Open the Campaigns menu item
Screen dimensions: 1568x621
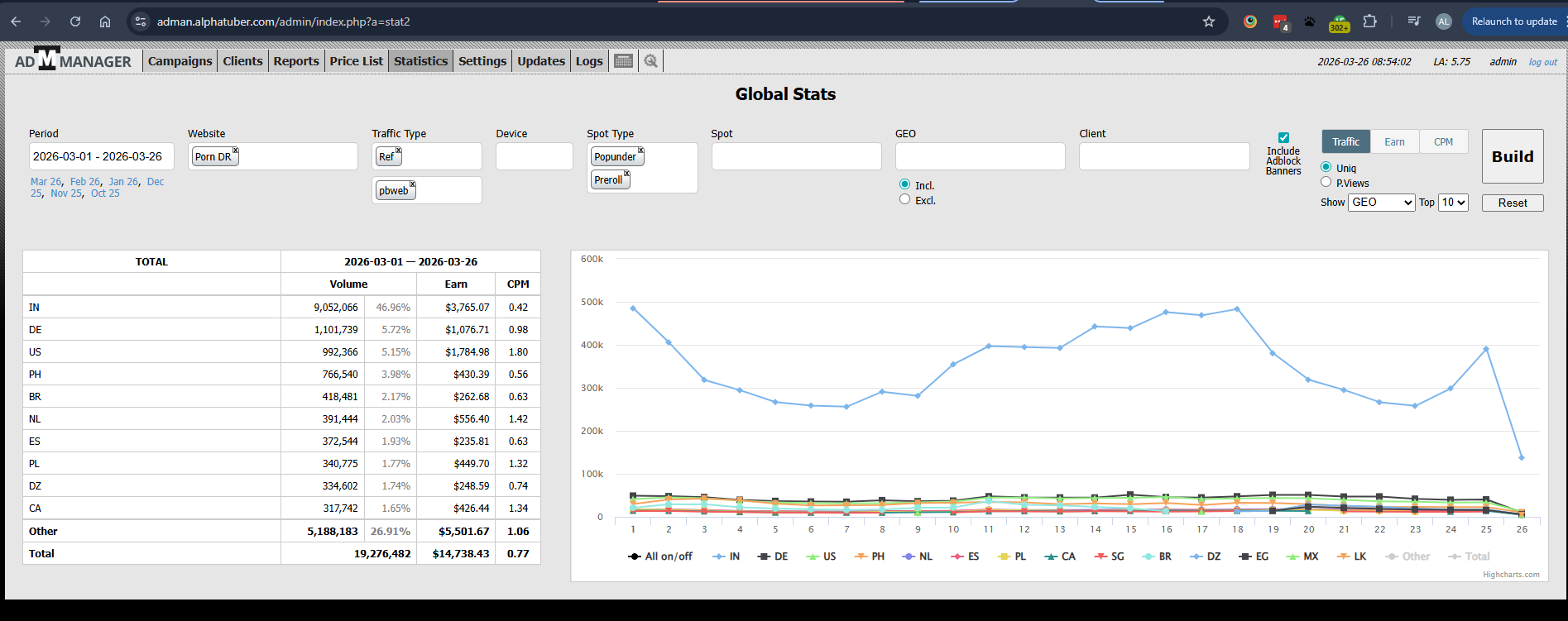click(x=180, y=61)
